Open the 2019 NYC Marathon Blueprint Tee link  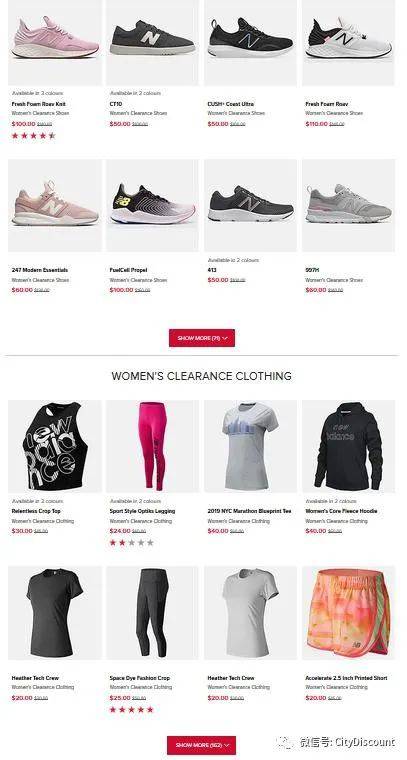click(x=250, y=511)
